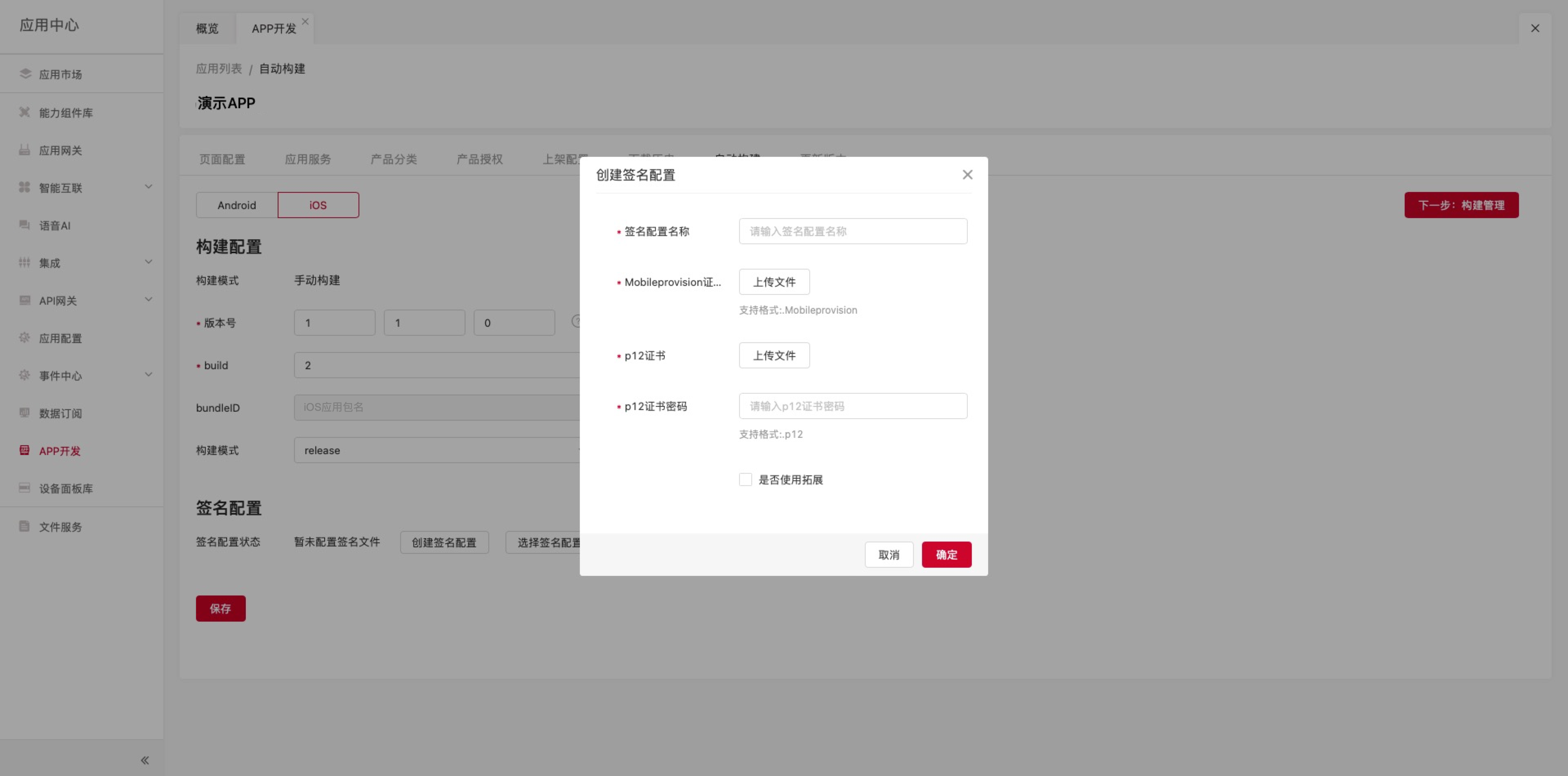Click the 语音AI sidebar icon
The height and width of the screenshot is (776, 1568).
[25, 225]
